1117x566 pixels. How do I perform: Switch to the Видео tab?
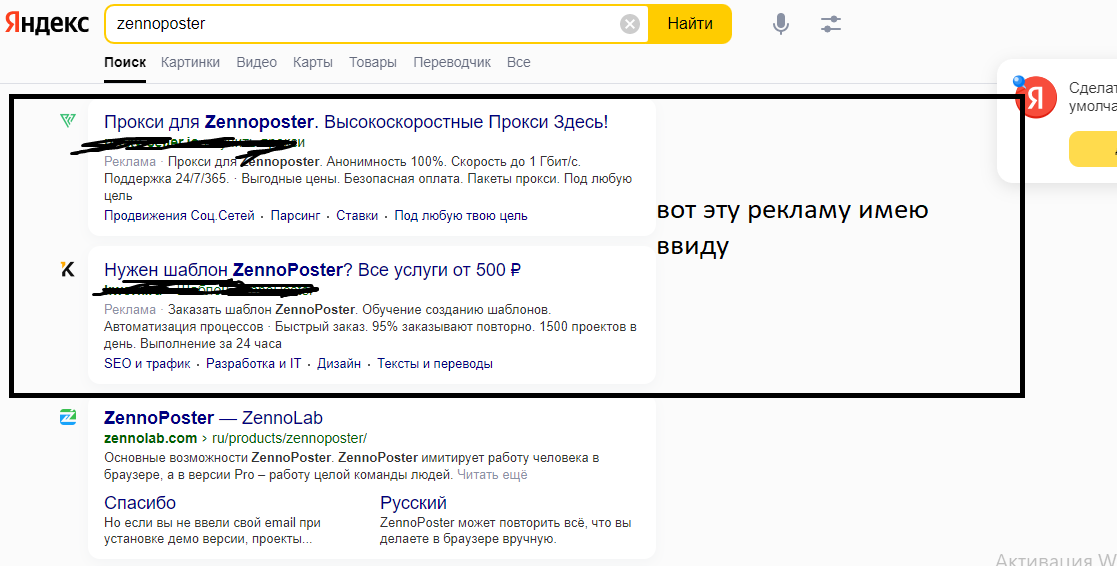point(256,62)
